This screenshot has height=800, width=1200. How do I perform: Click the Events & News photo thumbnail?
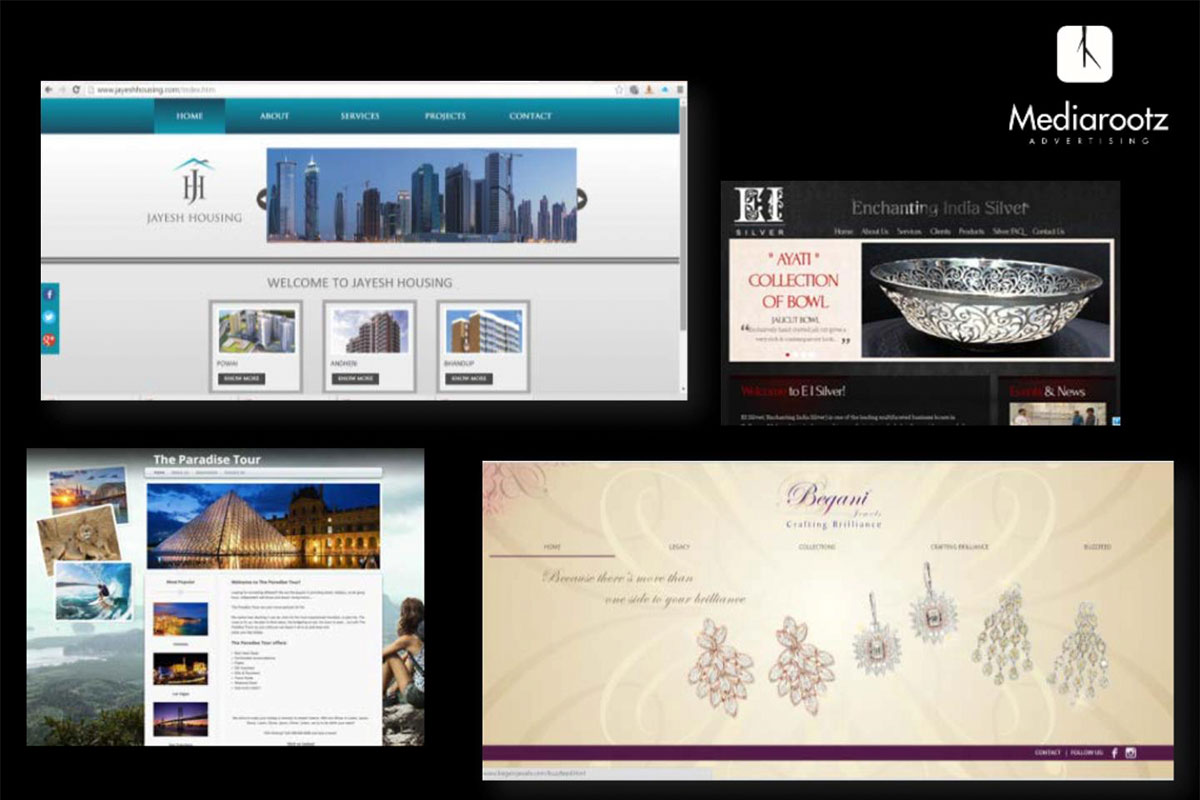tap(1057, 414)
